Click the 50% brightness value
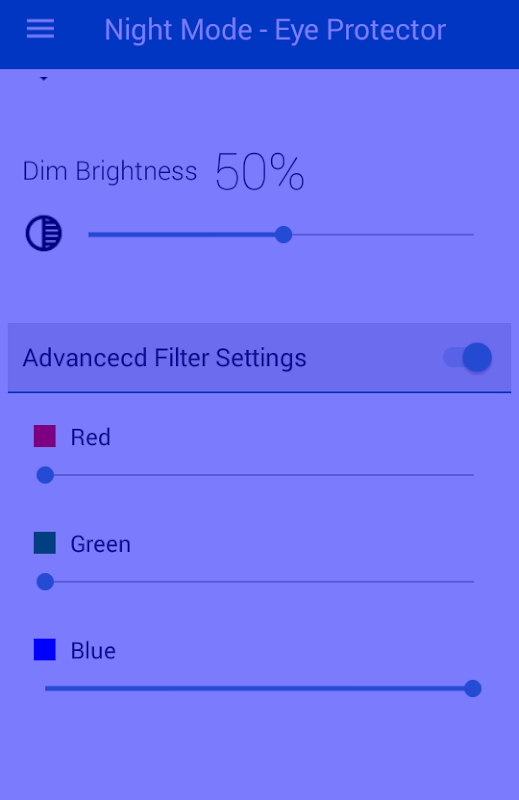The width and height of the screenshot is (519, 800). tap(260, 172)
